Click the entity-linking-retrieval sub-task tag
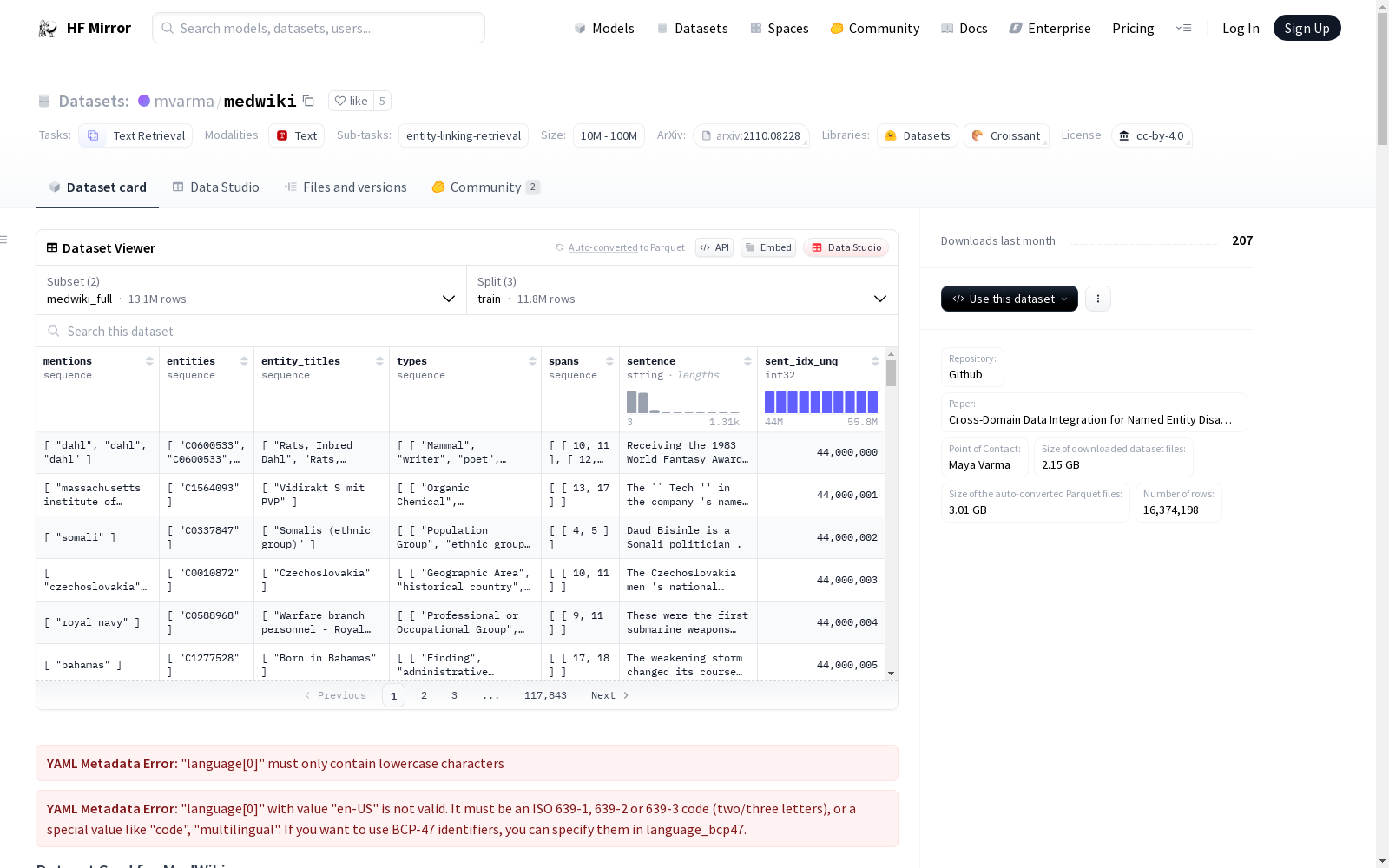The image size is (1389, 868). pos(464,135)
